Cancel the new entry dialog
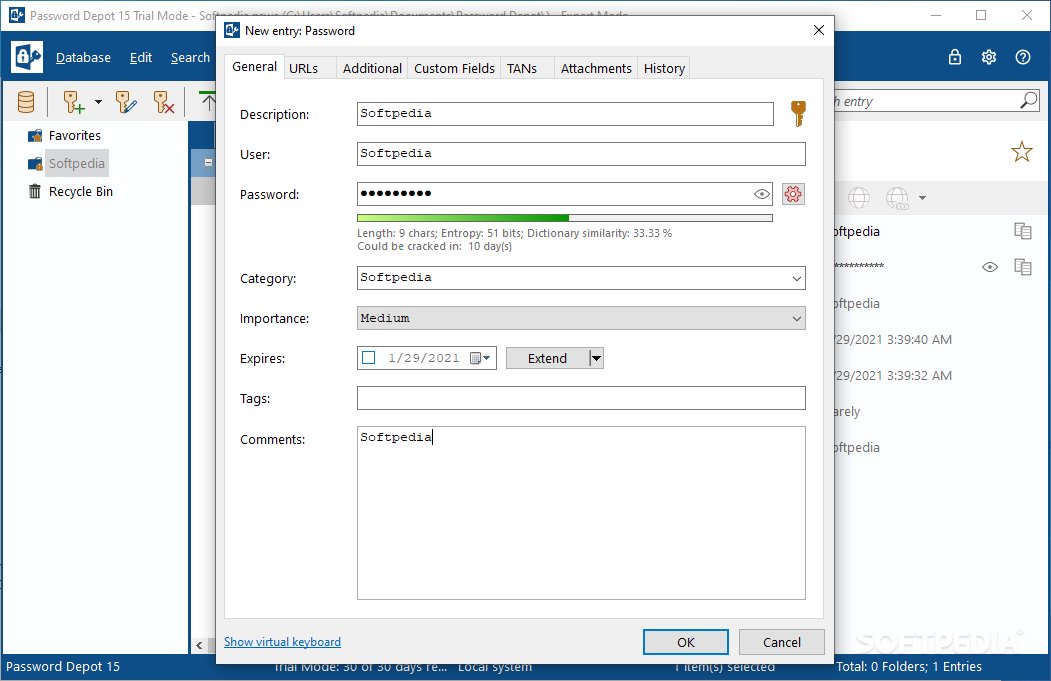1051x681 pixels. point(782,642)
